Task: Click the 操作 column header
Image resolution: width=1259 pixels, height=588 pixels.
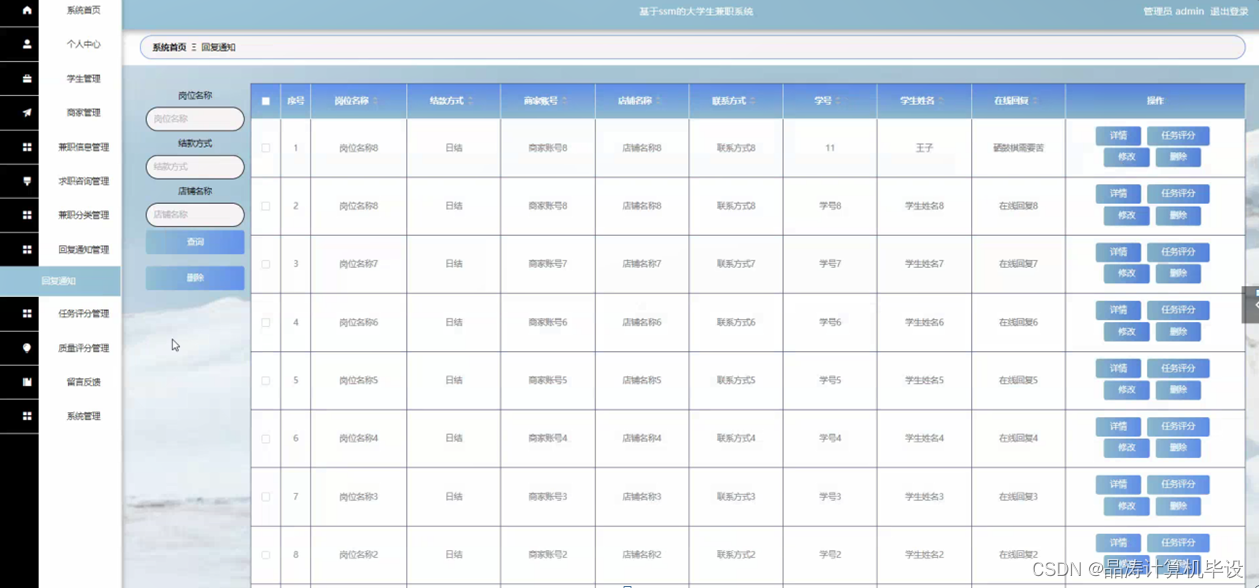Action: click(x=1155, y=101)
